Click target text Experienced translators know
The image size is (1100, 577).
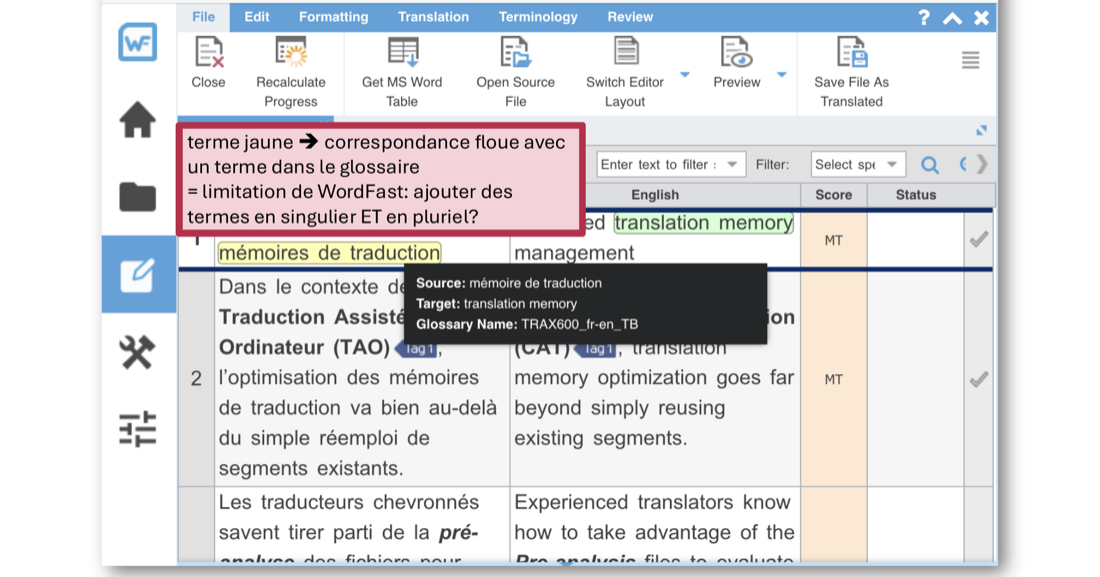pos(652,503)
